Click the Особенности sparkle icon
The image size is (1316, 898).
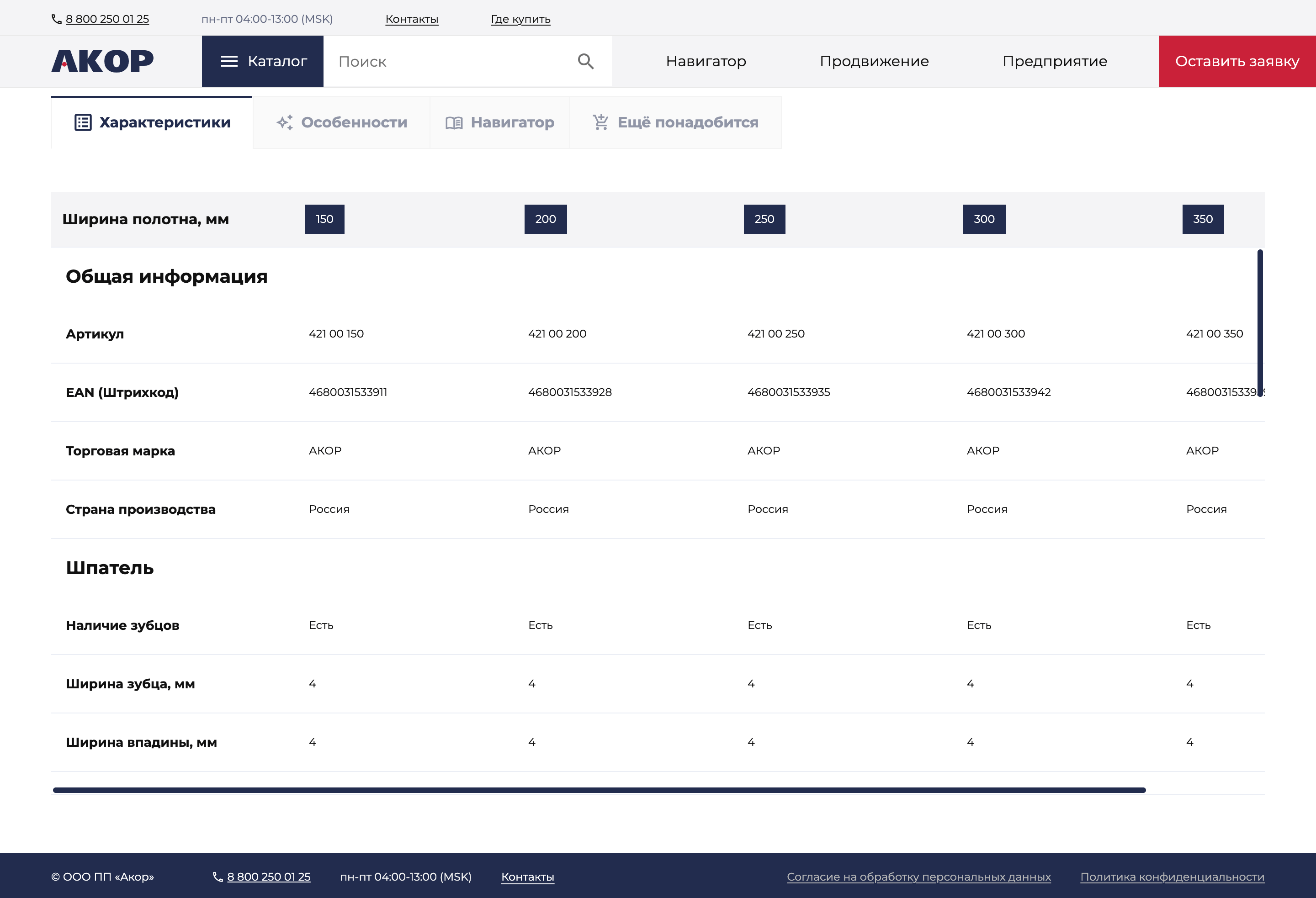point(285,122)
